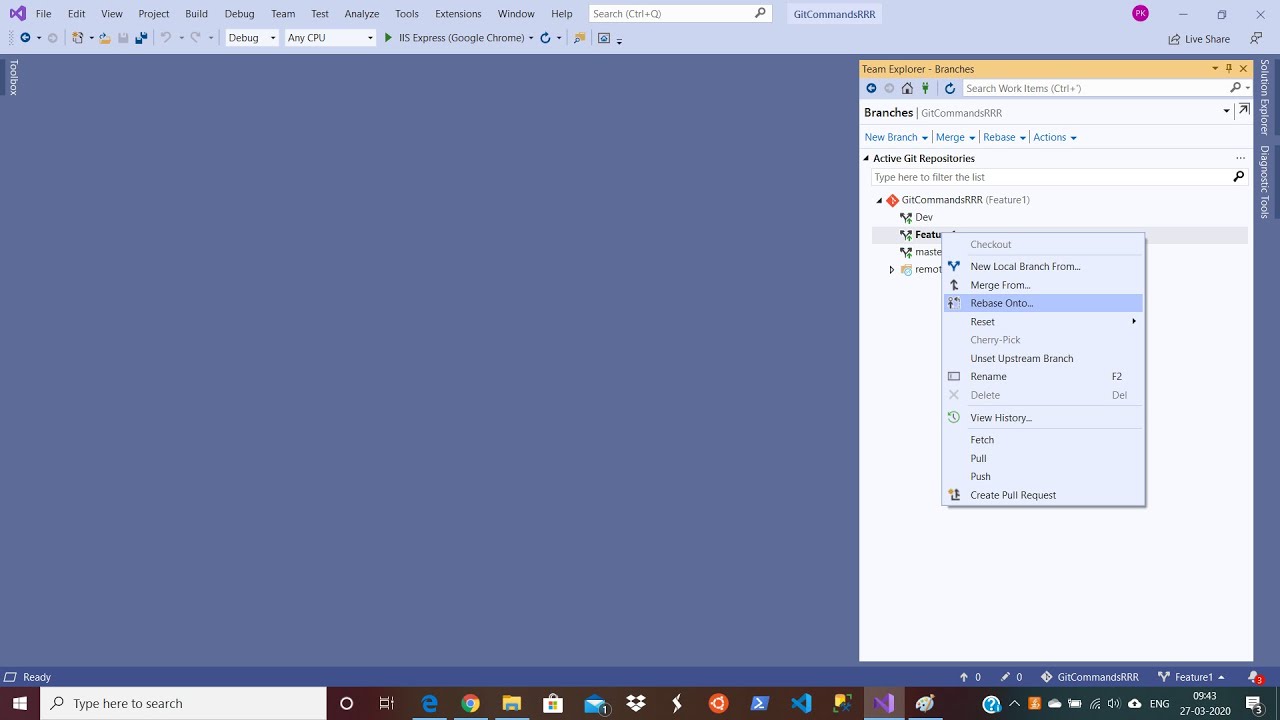Click the Visual Studio Search box
This screenshot has height=720, width=1280.
tap(679, 14)
